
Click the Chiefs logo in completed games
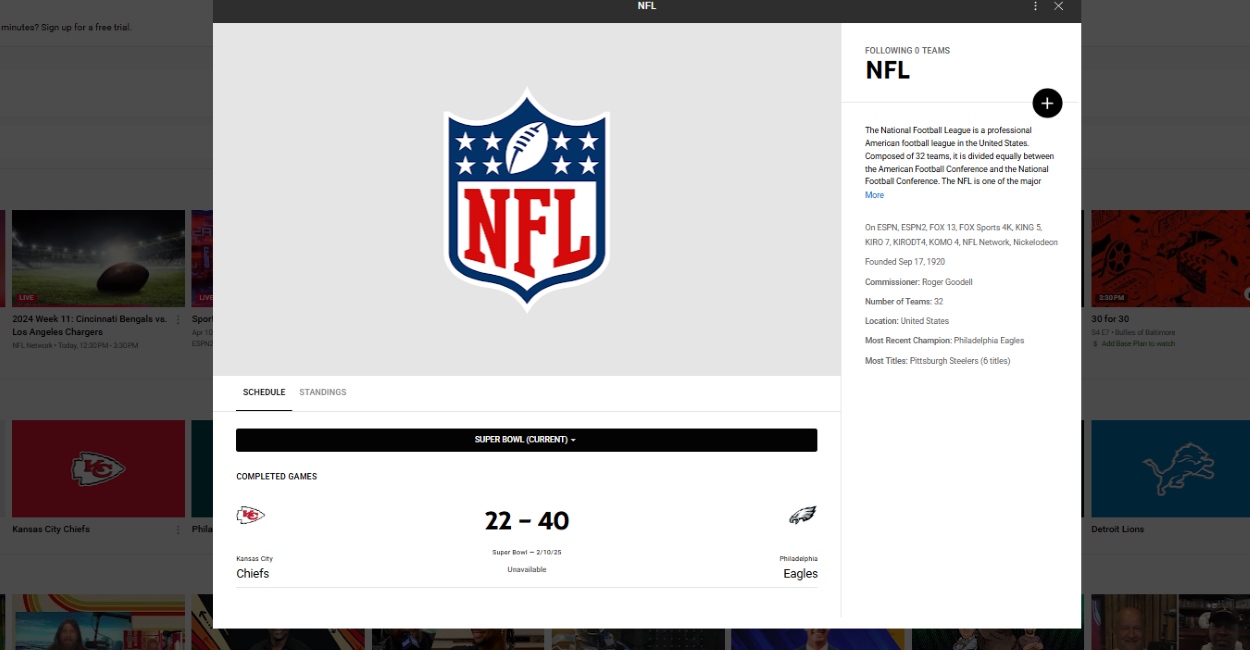[250, 515]
